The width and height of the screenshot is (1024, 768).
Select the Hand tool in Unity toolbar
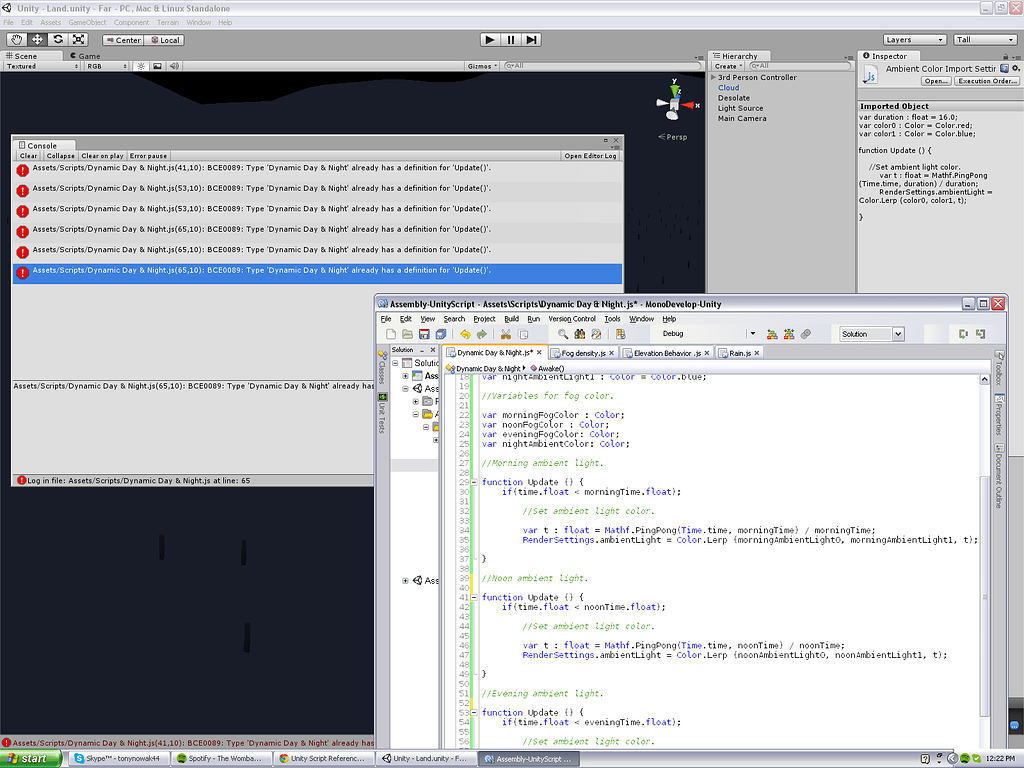(x=15, y=39)
